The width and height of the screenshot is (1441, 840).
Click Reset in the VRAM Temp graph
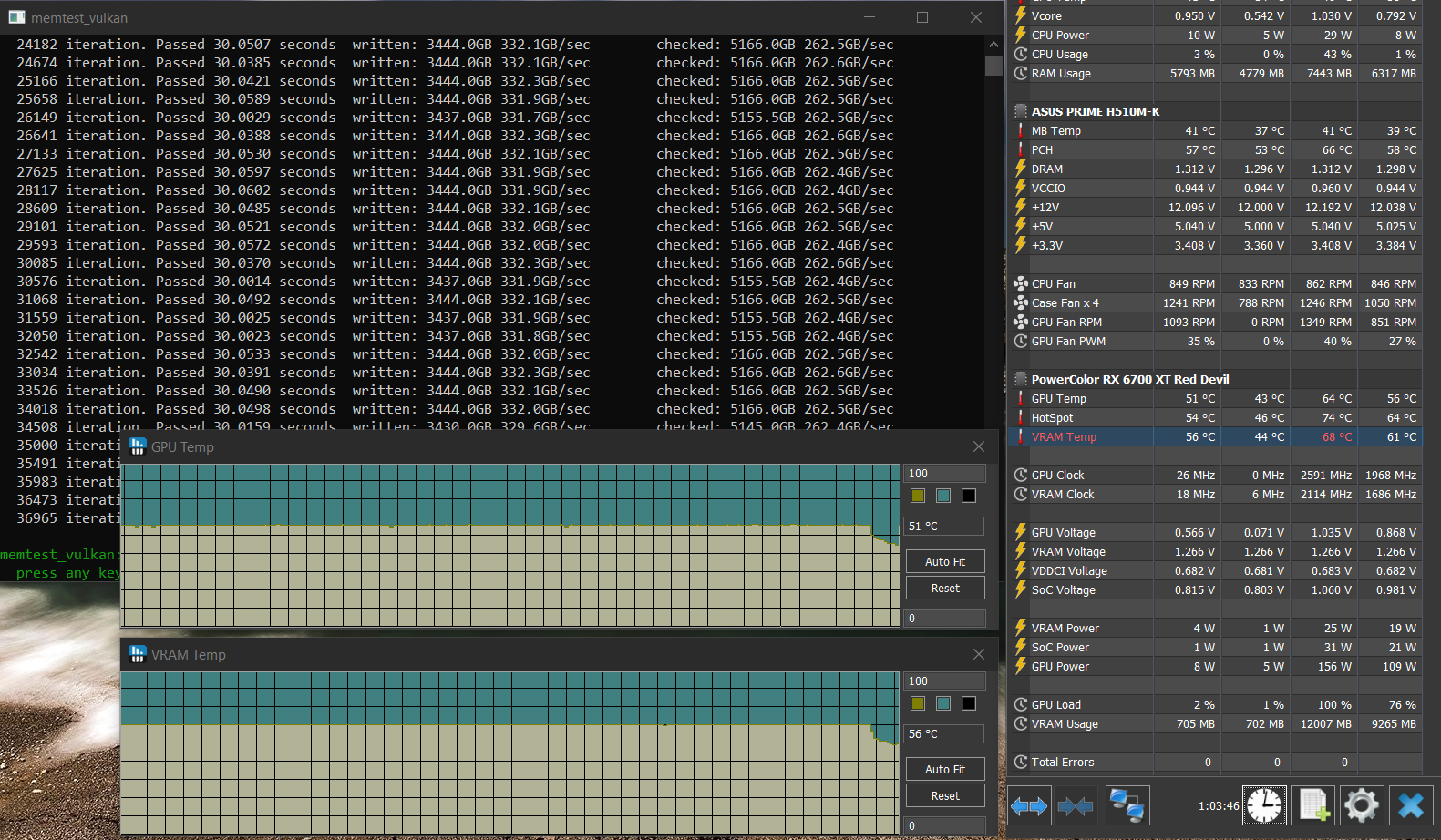[945, 796]
